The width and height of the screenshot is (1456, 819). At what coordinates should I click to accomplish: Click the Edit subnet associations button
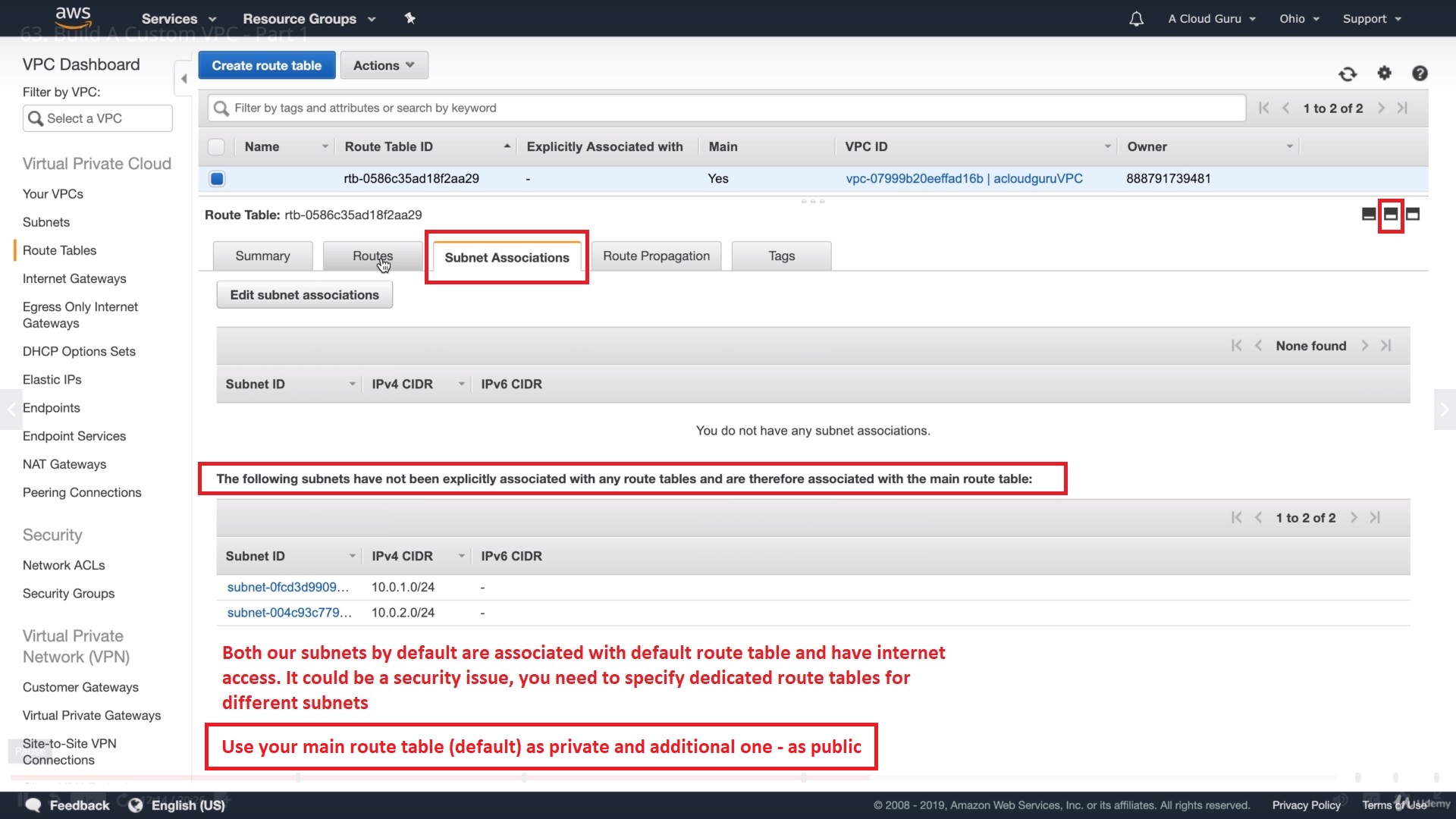point(304,295)
